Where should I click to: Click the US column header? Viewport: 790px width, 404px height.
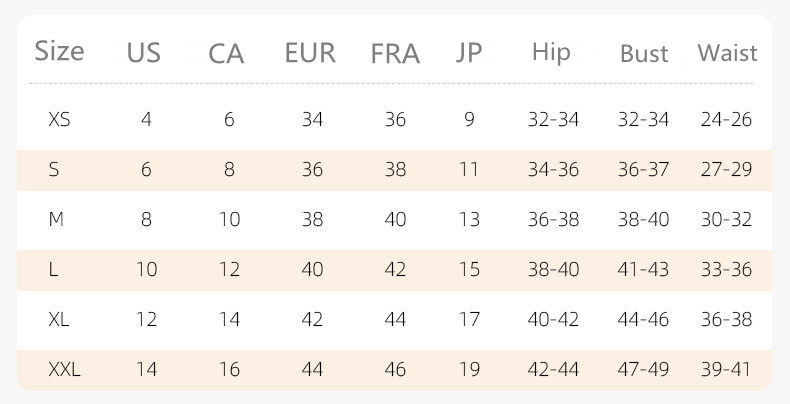pyautogui.click(x=144, y=53)
